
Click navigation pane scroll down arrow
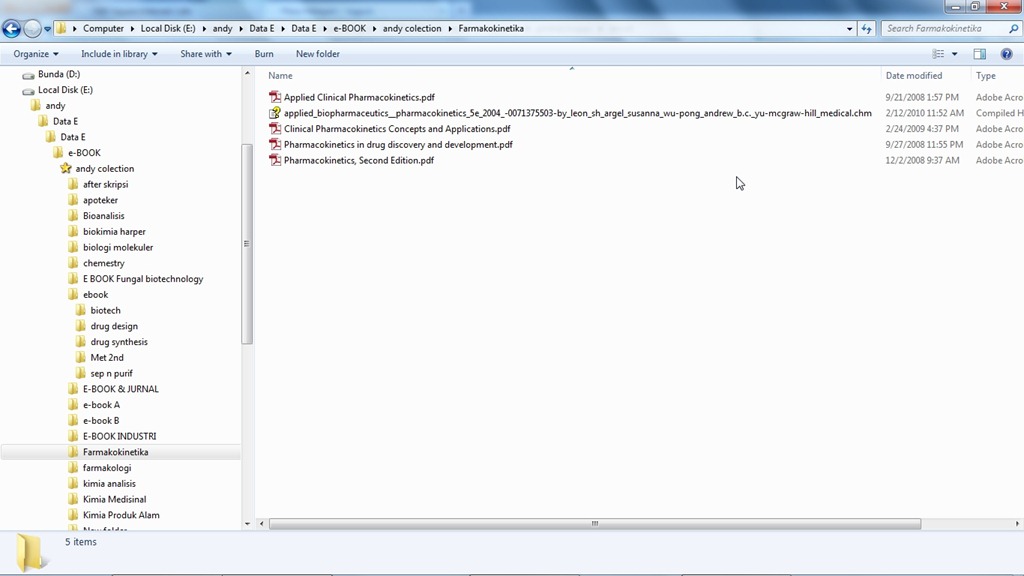247,524
